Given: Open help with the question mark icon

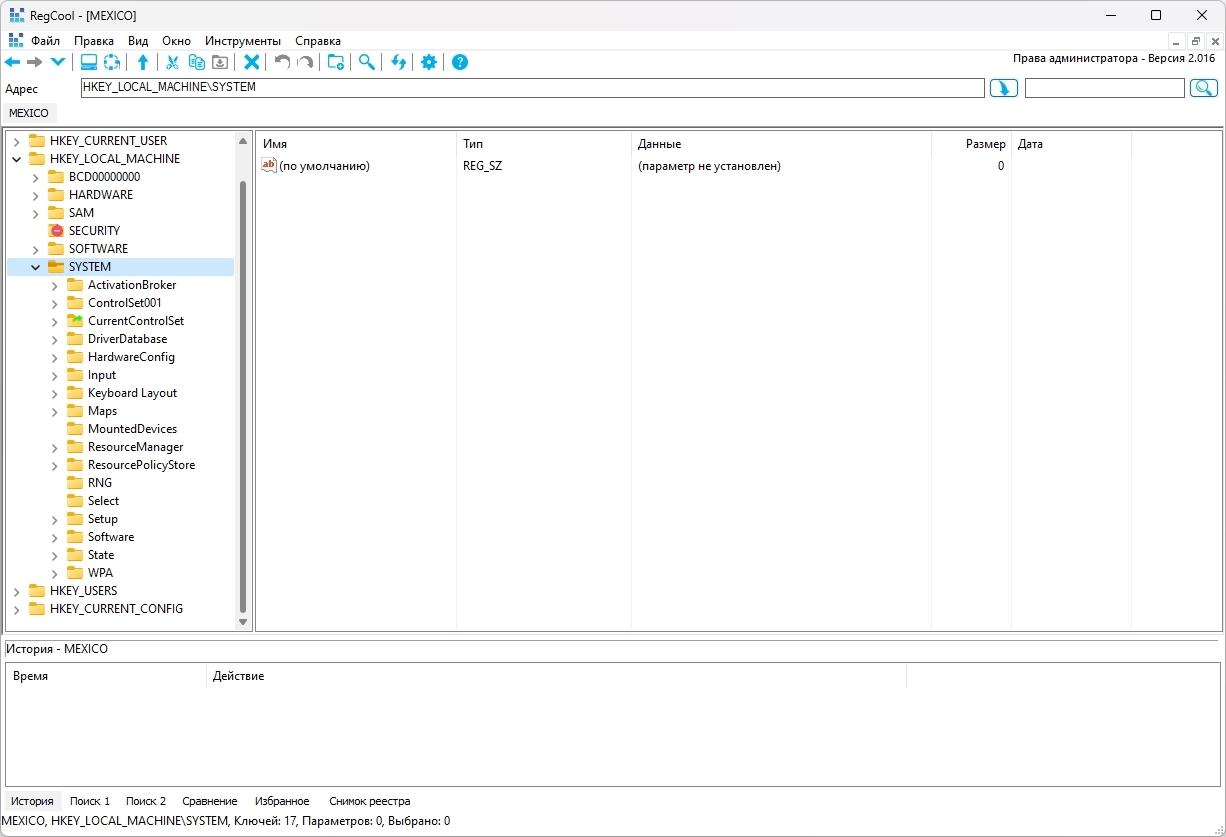Looking at the screenshot, I should 460,62.
